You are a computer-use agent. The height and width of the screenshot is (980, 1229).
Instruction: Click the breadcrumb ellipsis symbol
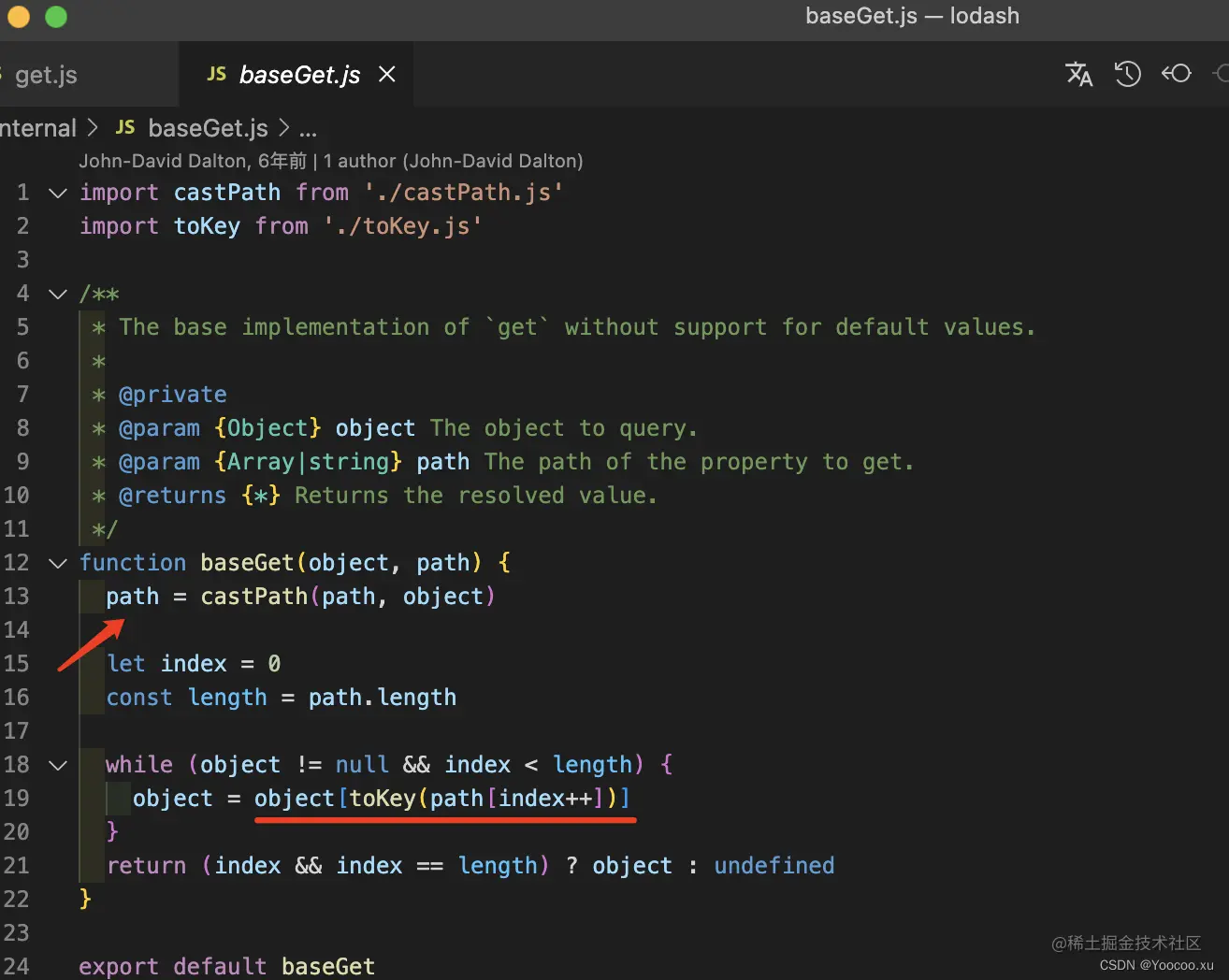[308, 129]
